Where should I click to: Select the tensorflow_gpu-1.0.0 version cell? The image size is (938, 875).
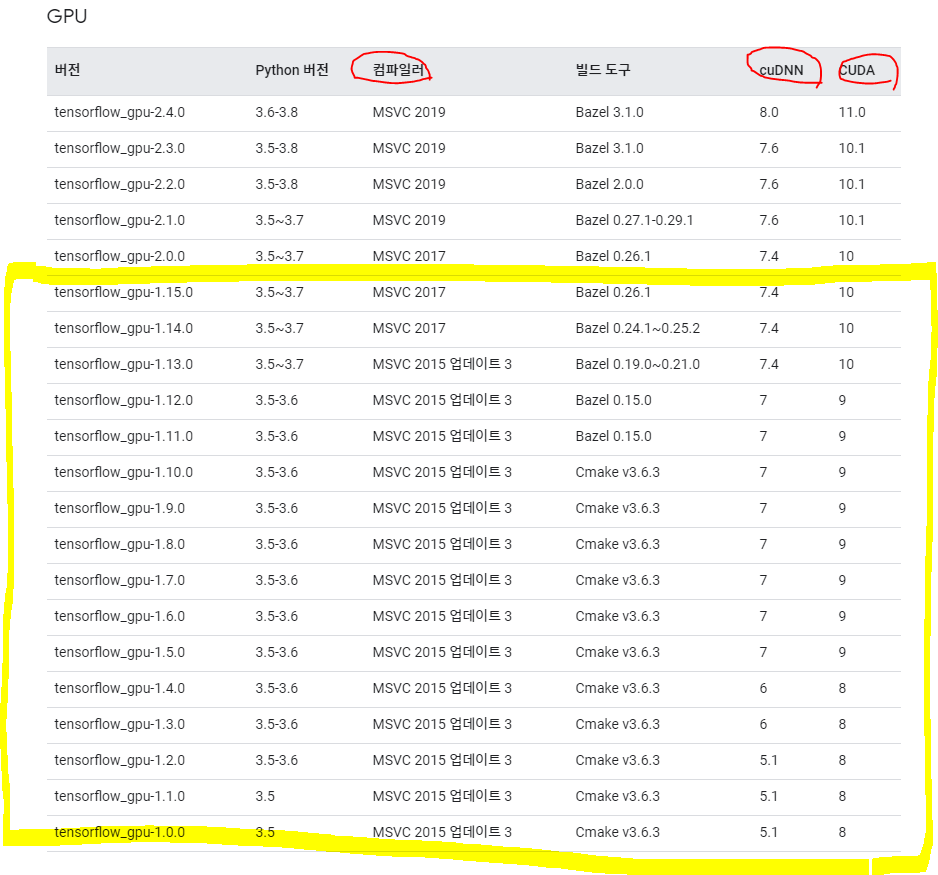[120, 832]
